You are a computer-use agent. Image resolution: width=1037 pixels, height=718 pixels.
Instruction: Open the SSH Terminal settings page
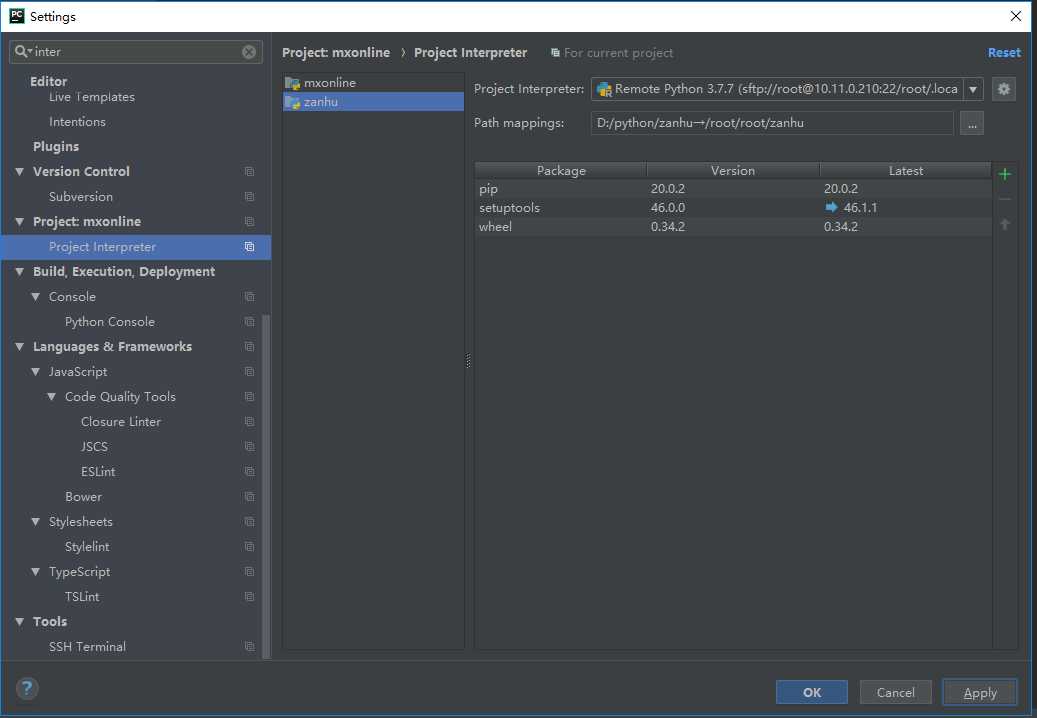(x=87, y=647)
